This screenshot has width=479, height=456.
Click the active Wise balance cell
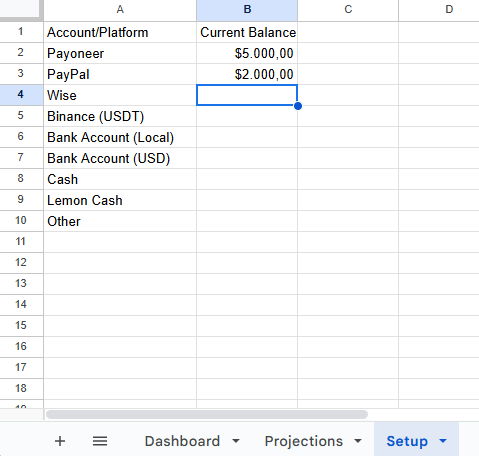coord(247,95)
